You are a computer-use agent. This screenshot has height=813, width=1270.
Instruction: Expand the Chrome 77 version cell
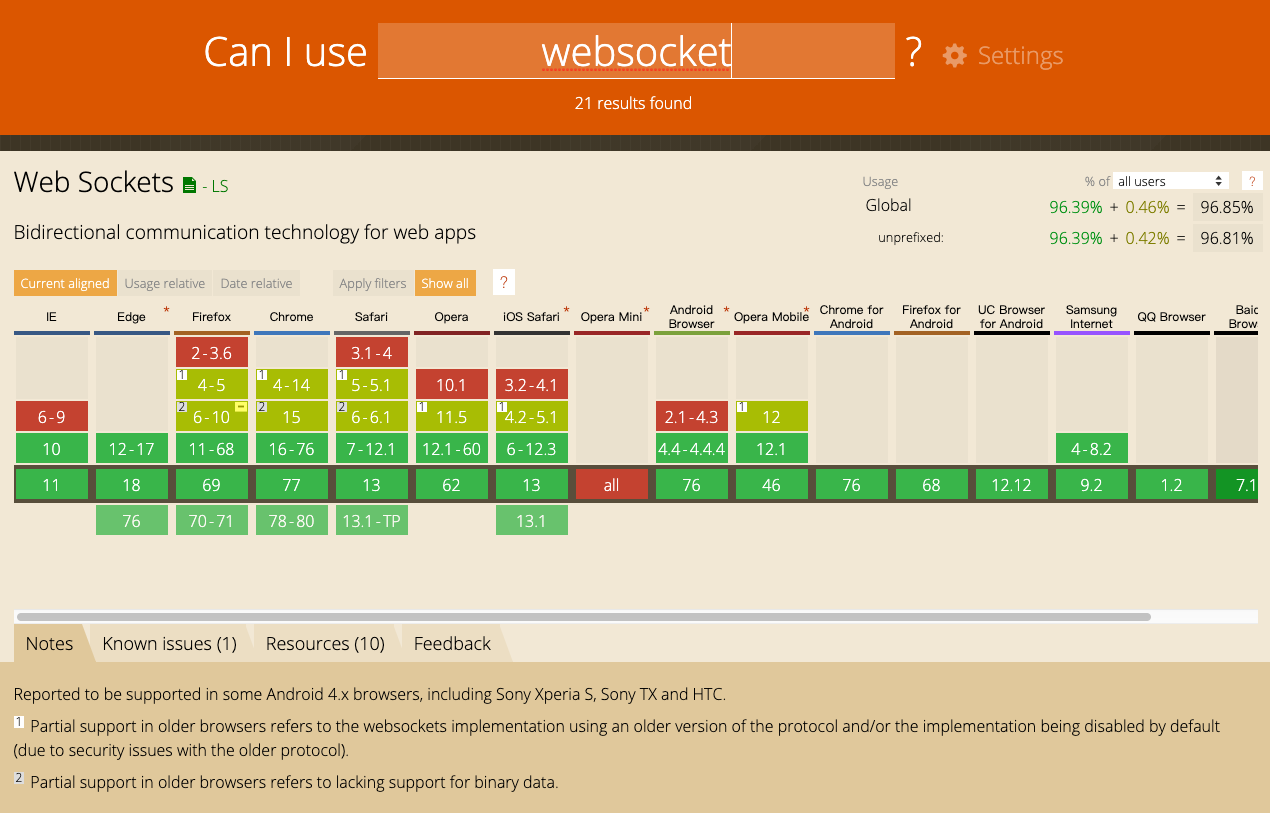coord(291,485)
